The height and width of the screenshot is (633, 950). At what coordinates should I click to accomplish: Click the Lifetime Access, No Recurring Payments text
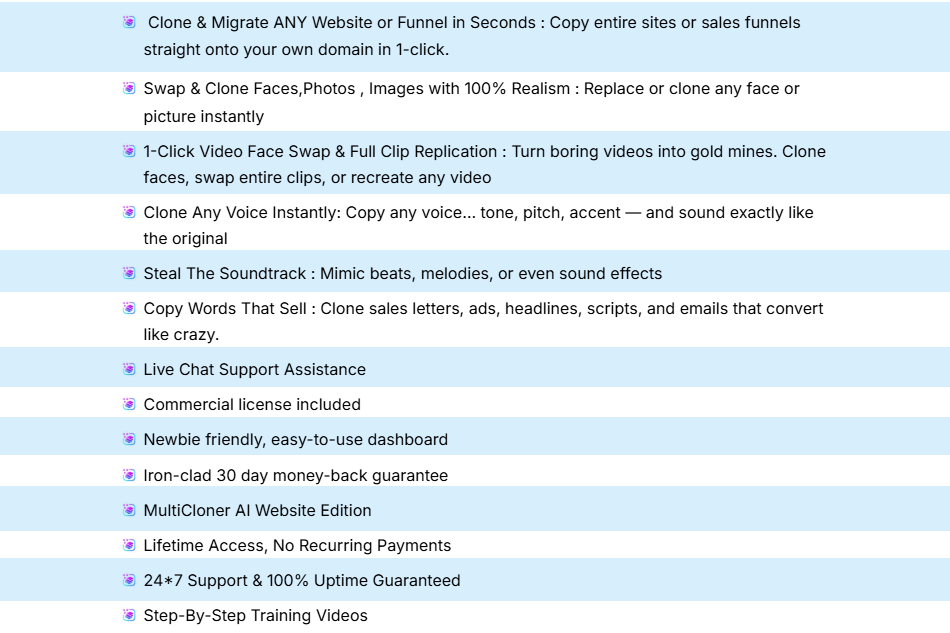[297, 546]
